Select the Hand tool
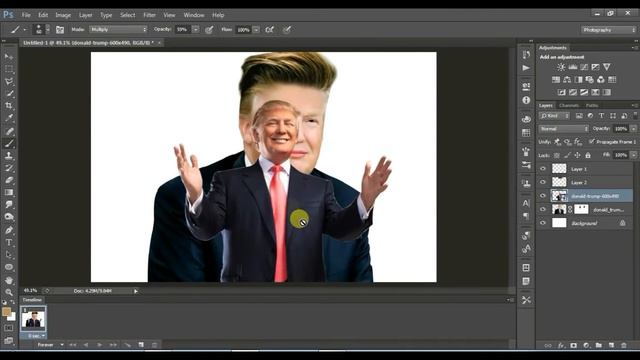This screenshot has width=640, height=360. click(9, 280)
